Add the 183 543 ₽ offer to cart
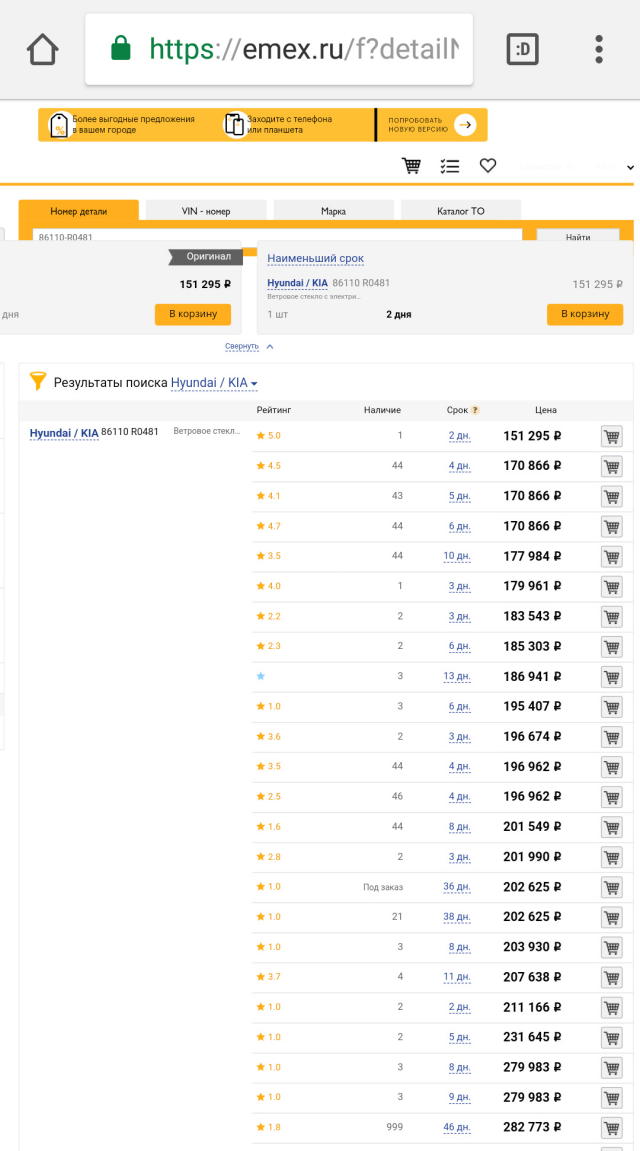The height and width of the screenshot is (1151, 640). click(611, 617)
